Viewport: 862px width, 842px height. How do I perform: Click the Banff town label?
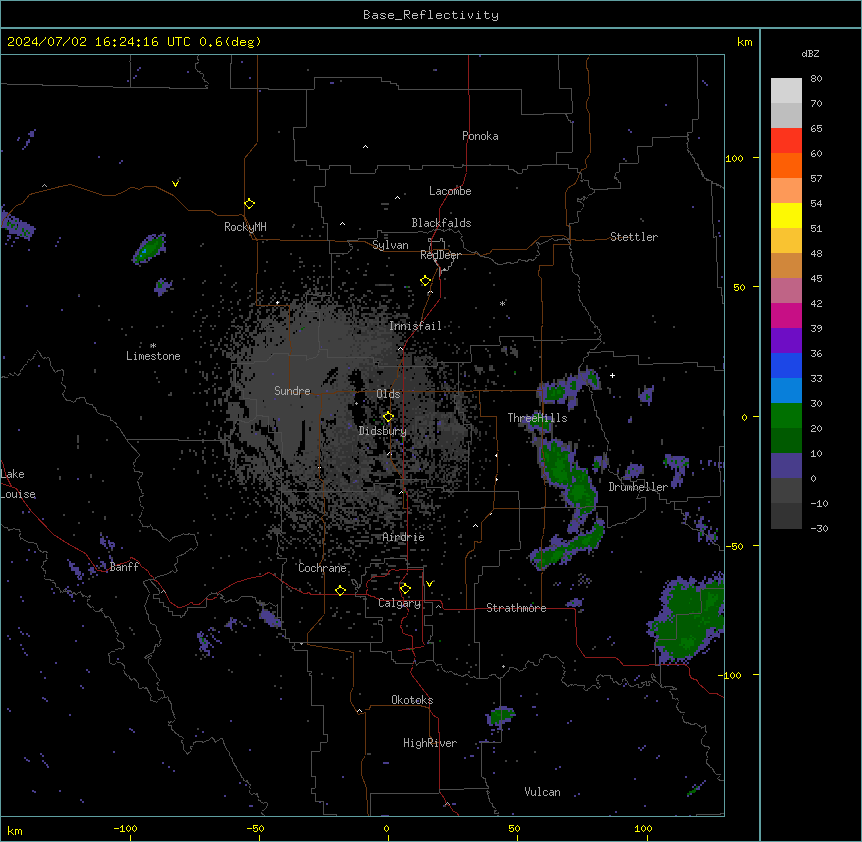tap(124, 567)
